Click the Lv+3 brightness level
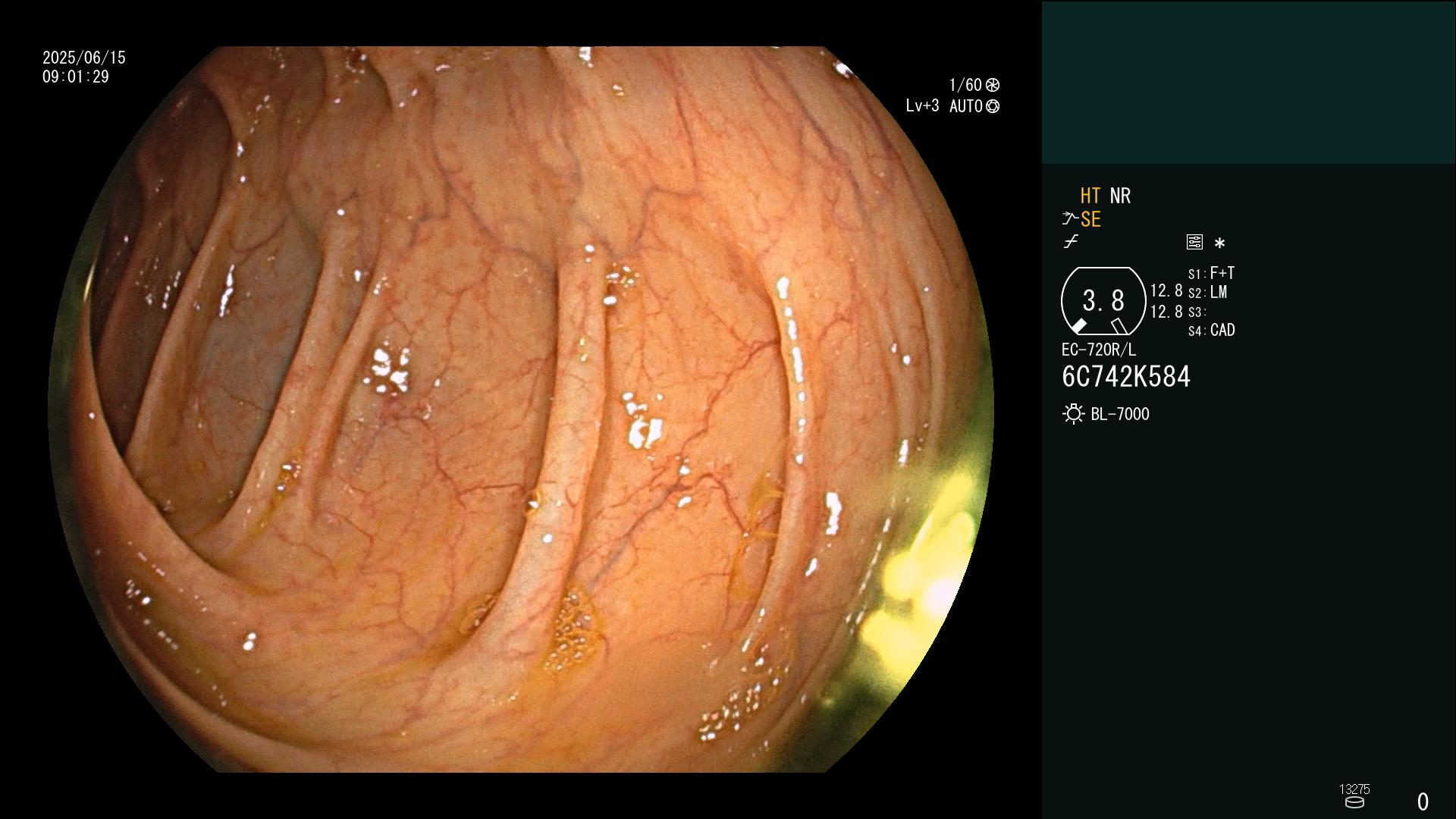1456x819 pixels. 922,106
